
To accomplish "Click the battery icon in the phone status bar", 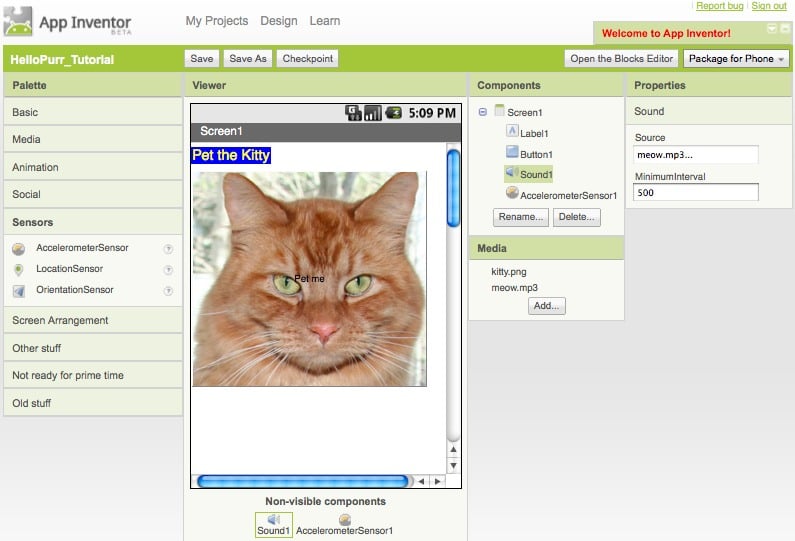I will 393,113.
